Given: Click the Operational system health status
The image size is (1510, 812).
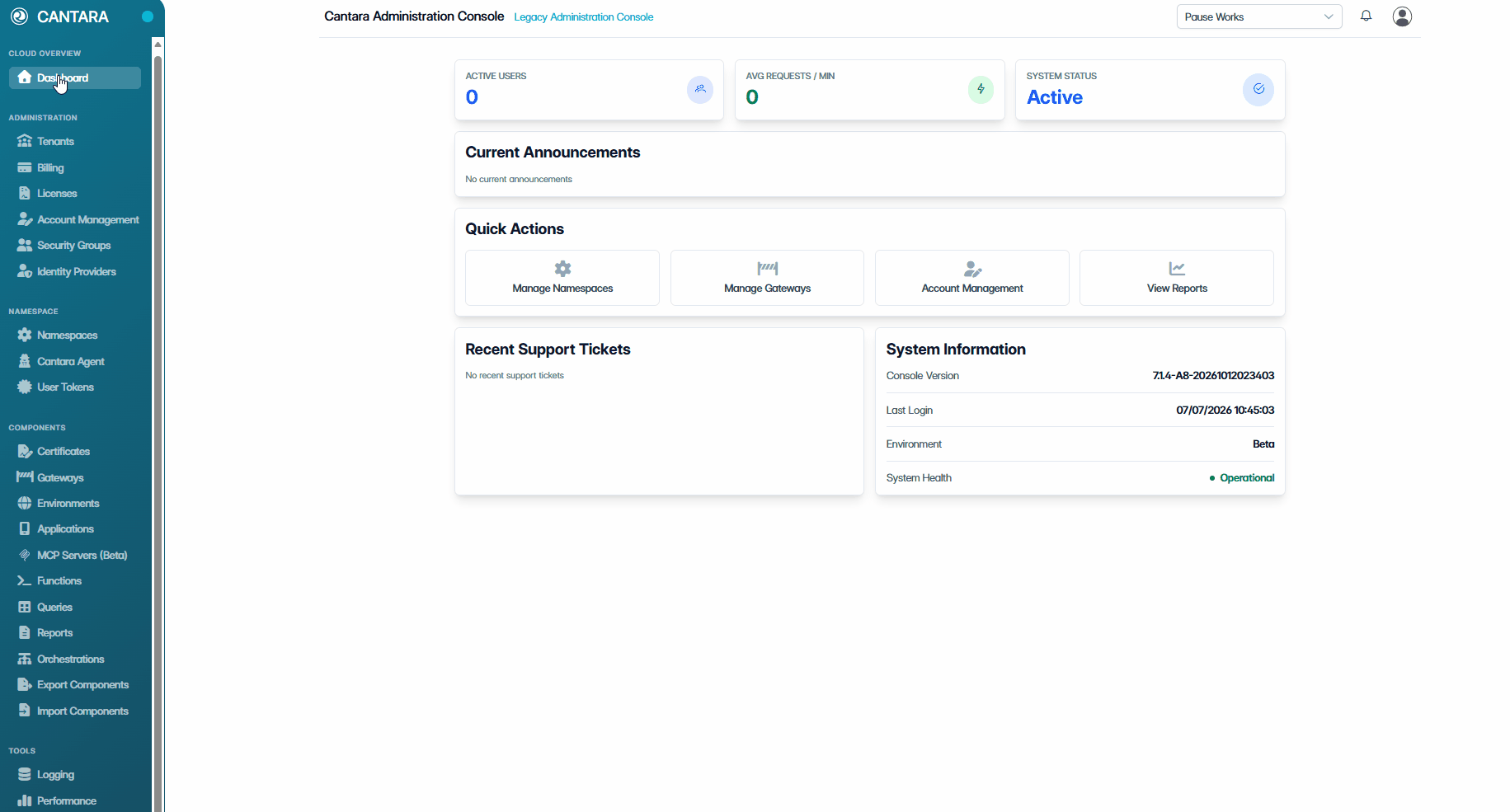Looking at the screenshot, I should (x=1241, y=478).
